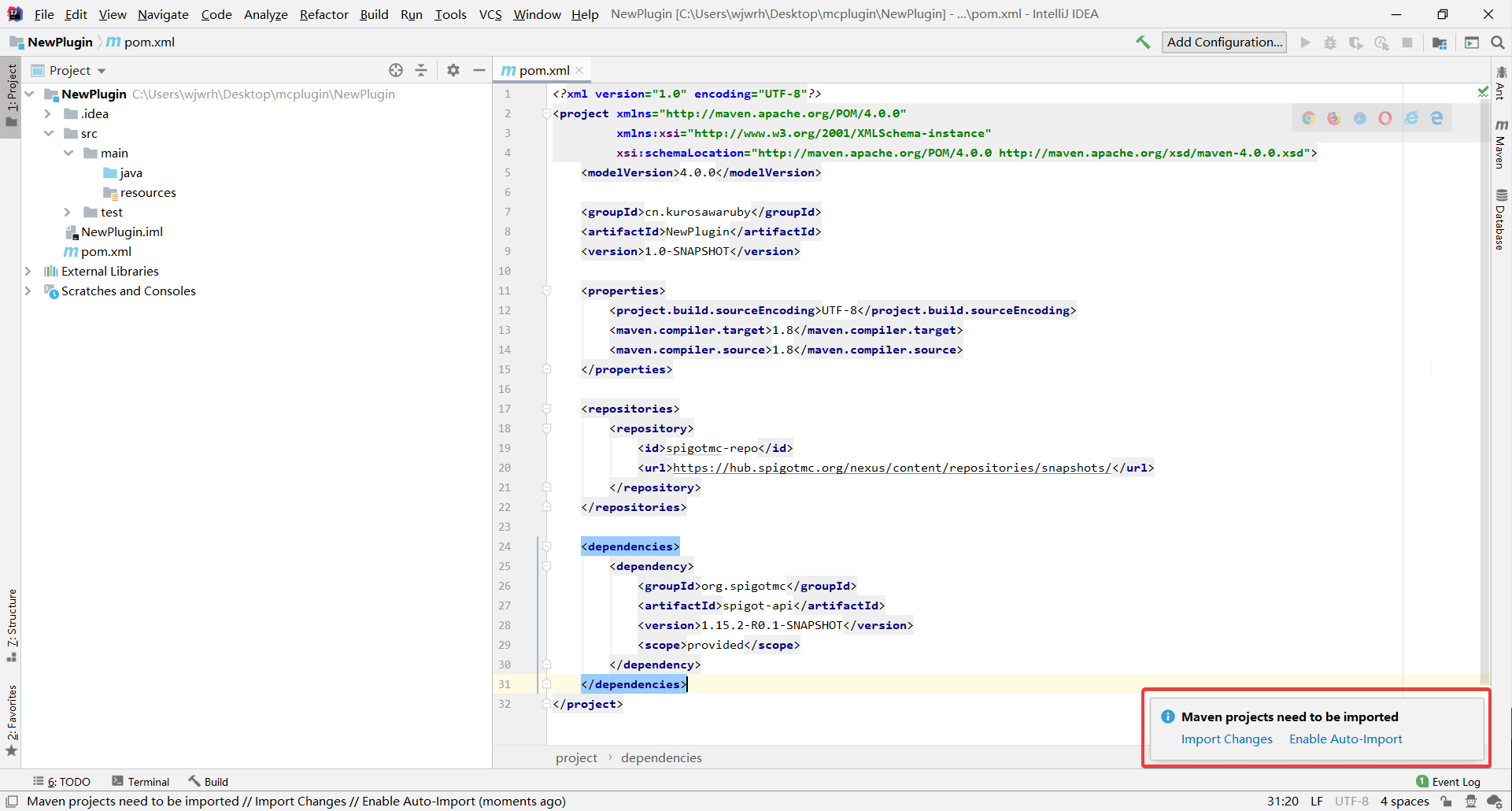
Task: Click the Run Anything toolbar icon
Action: [1472, 43]
